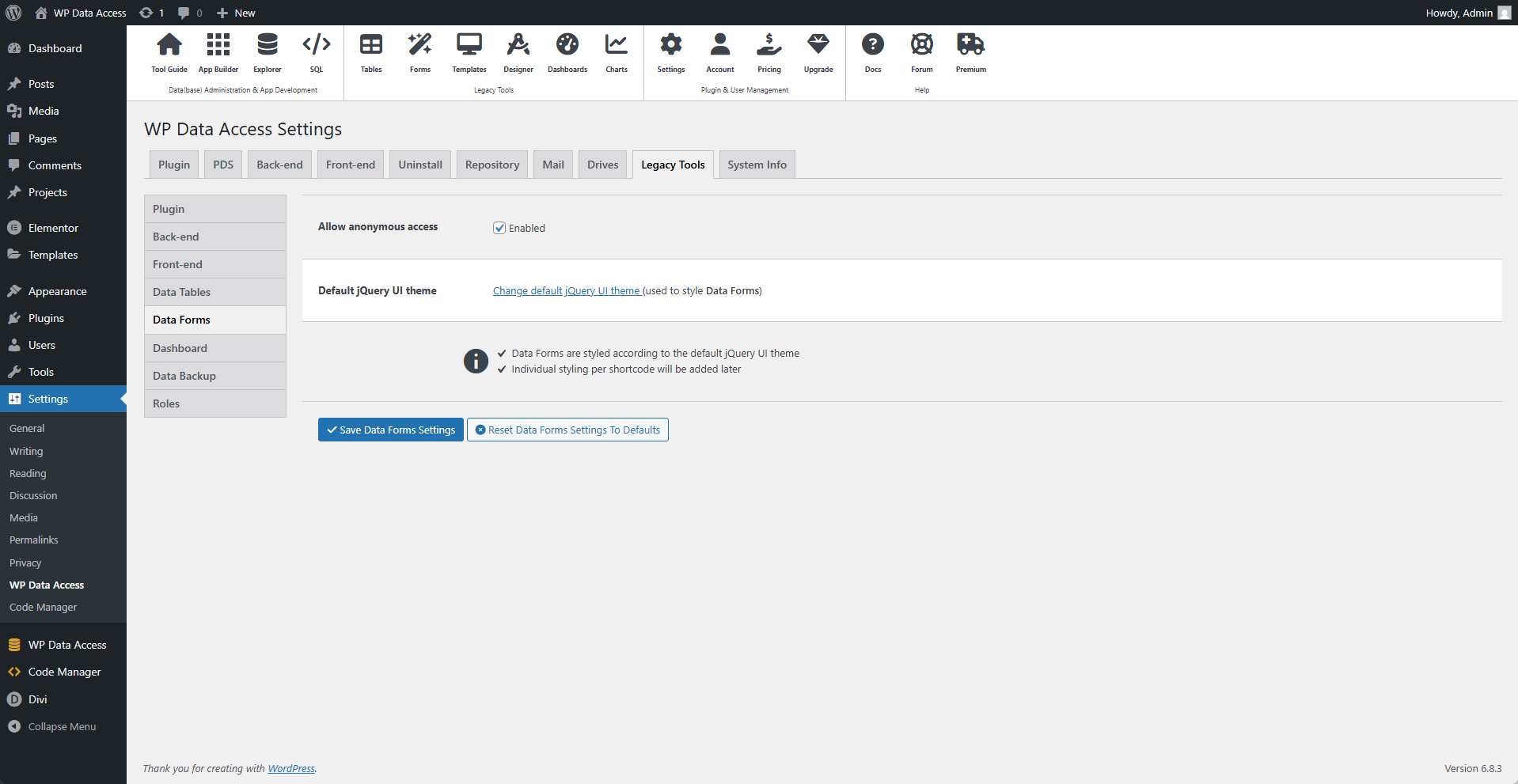
Task: Open the Tool Guide
Action: click(x=169, y=53)
